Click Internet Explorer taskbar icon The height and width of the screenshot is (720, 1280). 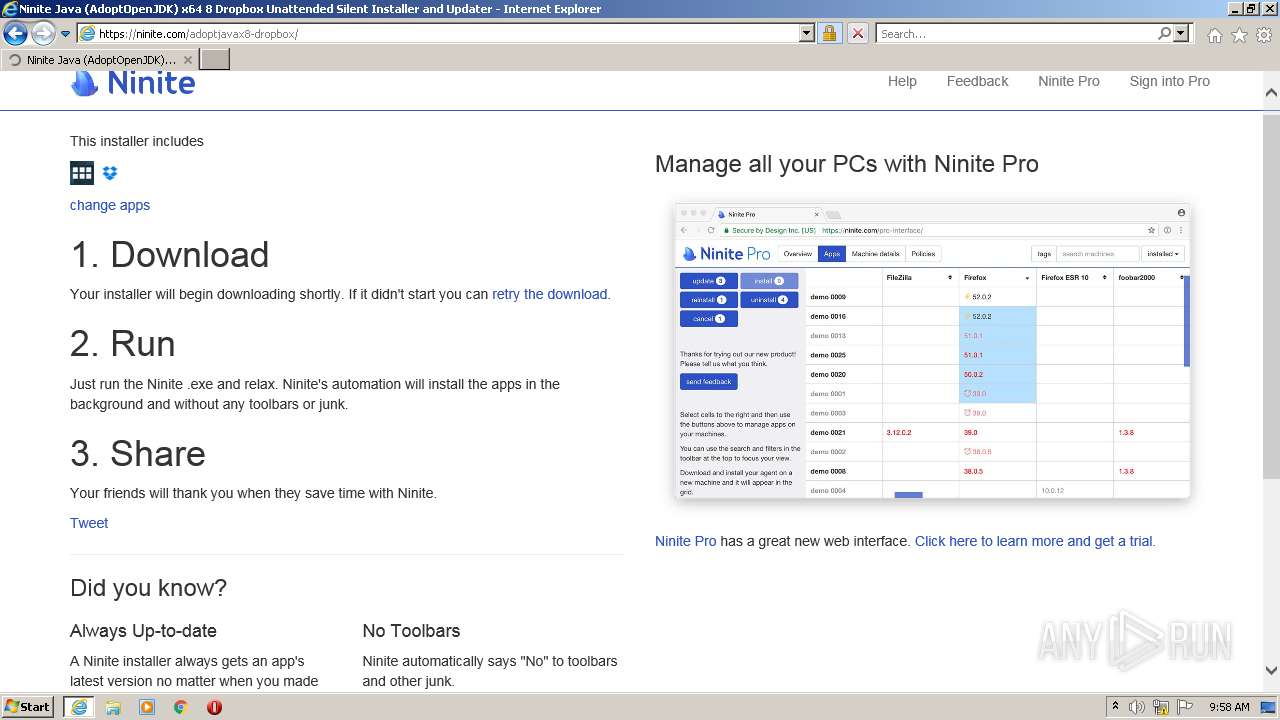click(x=79, y=707)
